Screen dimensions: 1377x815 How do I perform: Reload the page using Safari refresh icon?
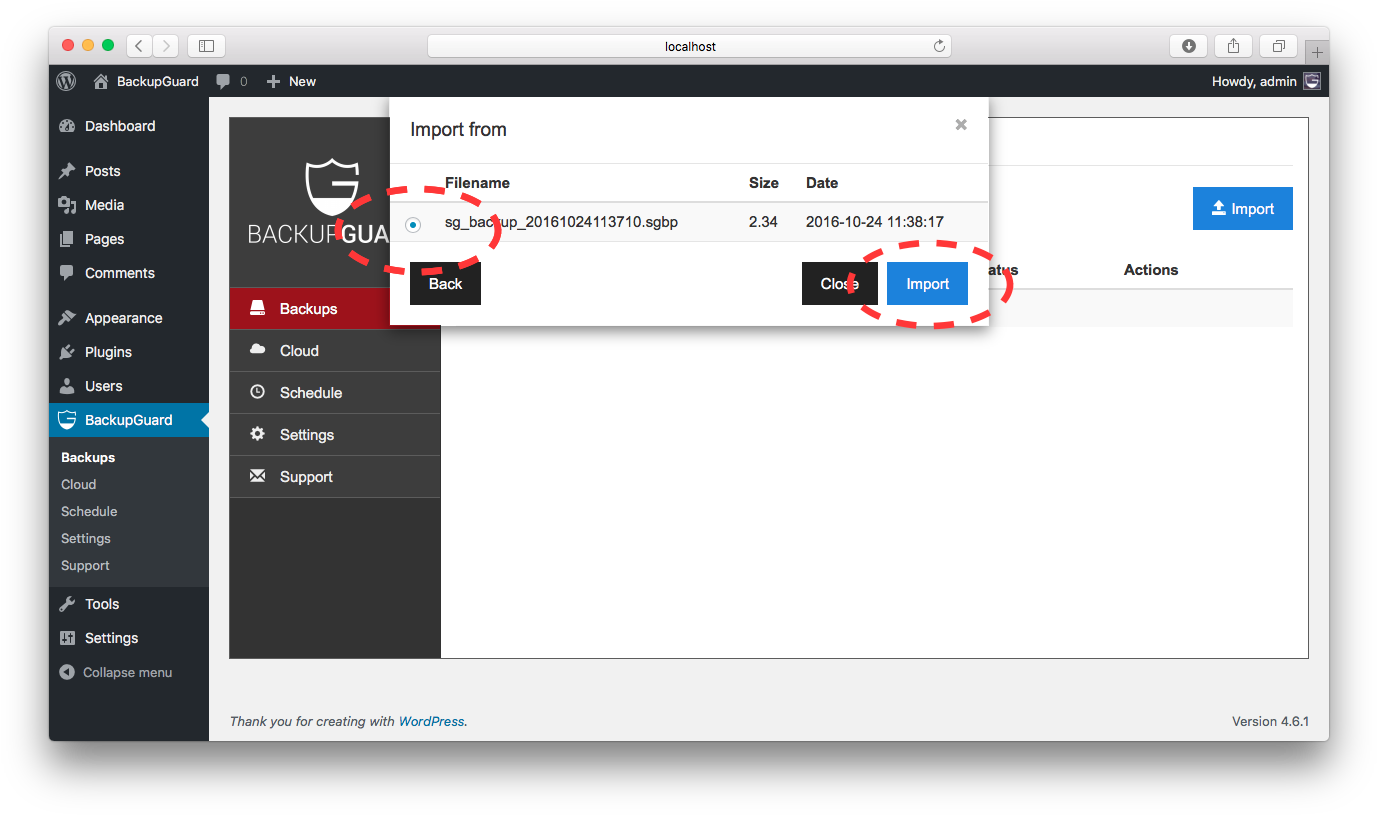point(939,46)
